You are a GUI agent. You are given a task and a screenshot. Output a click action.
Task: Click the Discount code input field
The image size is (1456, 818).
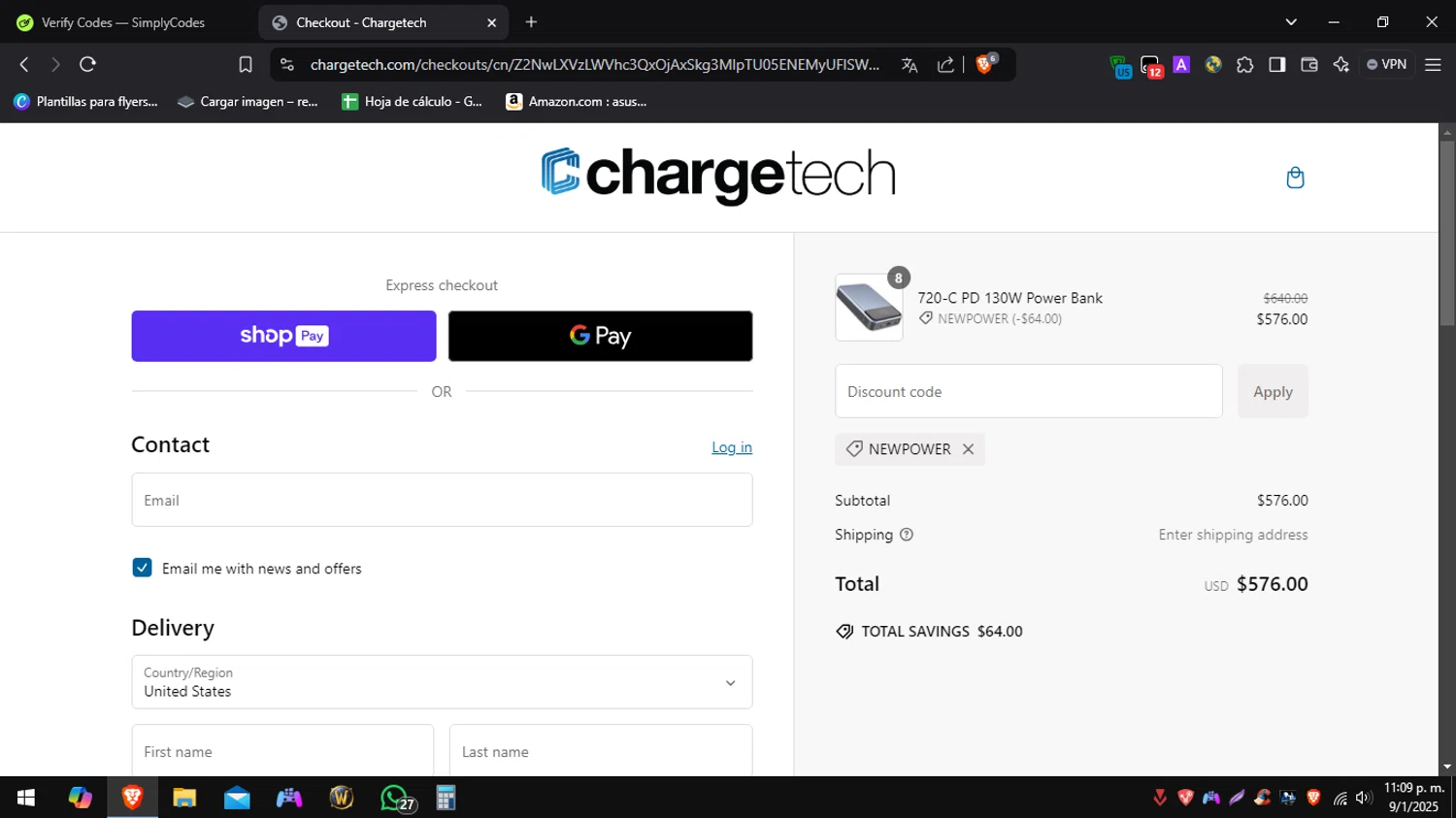pos(1029,391)
